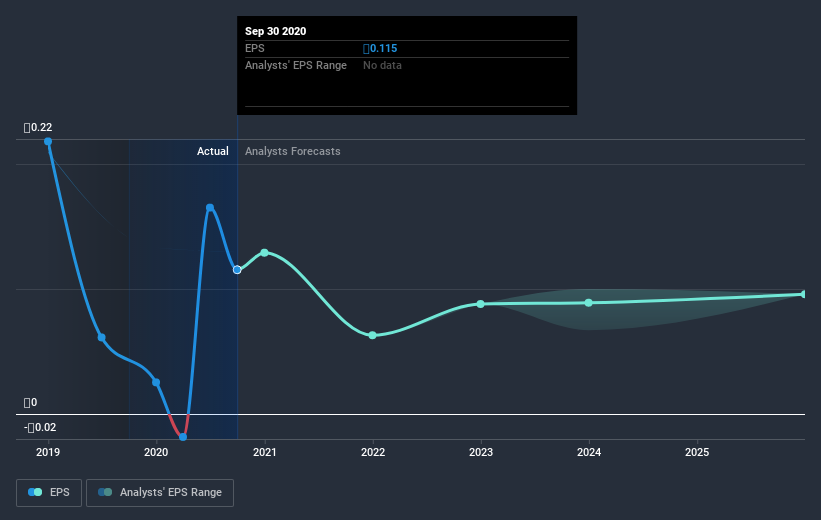Click the 0 y-axis label
Screen dimensions: 821x520
point(30,402)
